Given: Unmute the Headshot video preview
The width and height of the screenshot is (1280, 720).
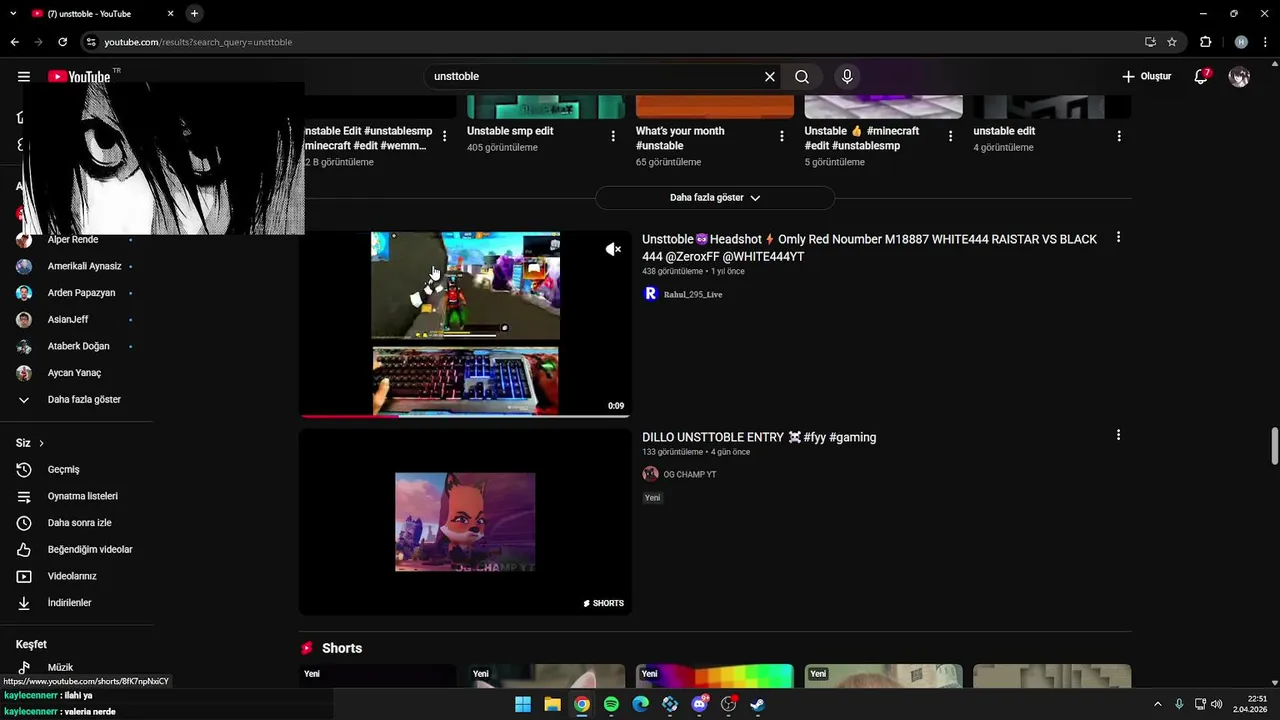Looking at the screenshot, I should (x=613, y=249).
